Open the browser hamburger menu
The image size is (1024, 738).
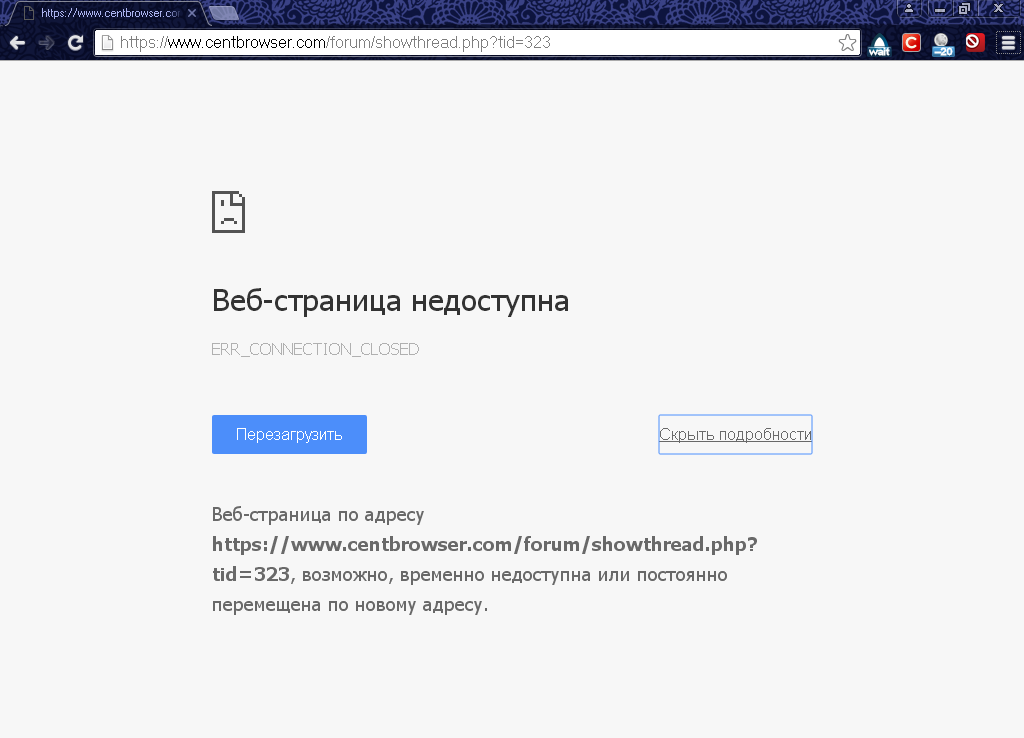tap(1008, 43)
